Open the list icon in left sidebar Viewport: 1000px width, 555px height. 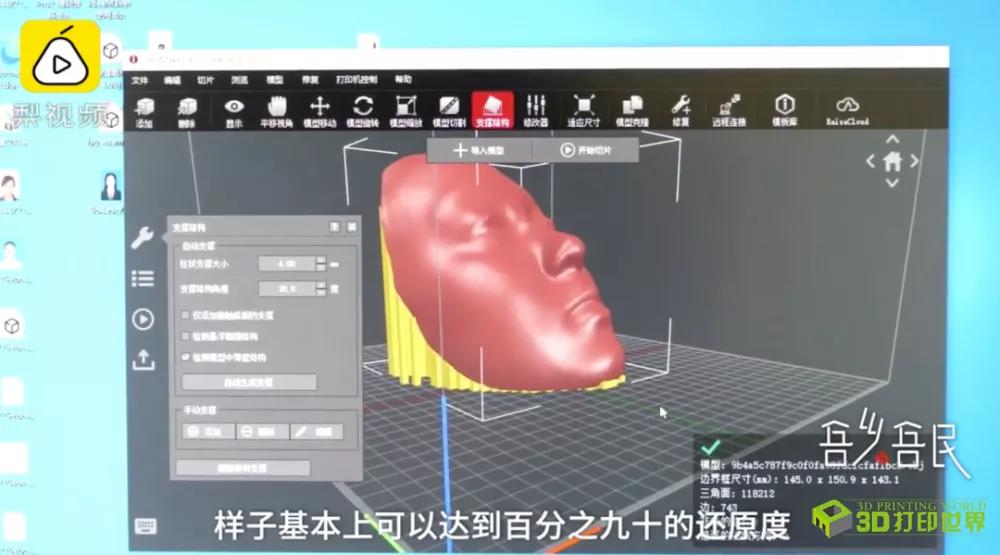[x=142, y=278]
